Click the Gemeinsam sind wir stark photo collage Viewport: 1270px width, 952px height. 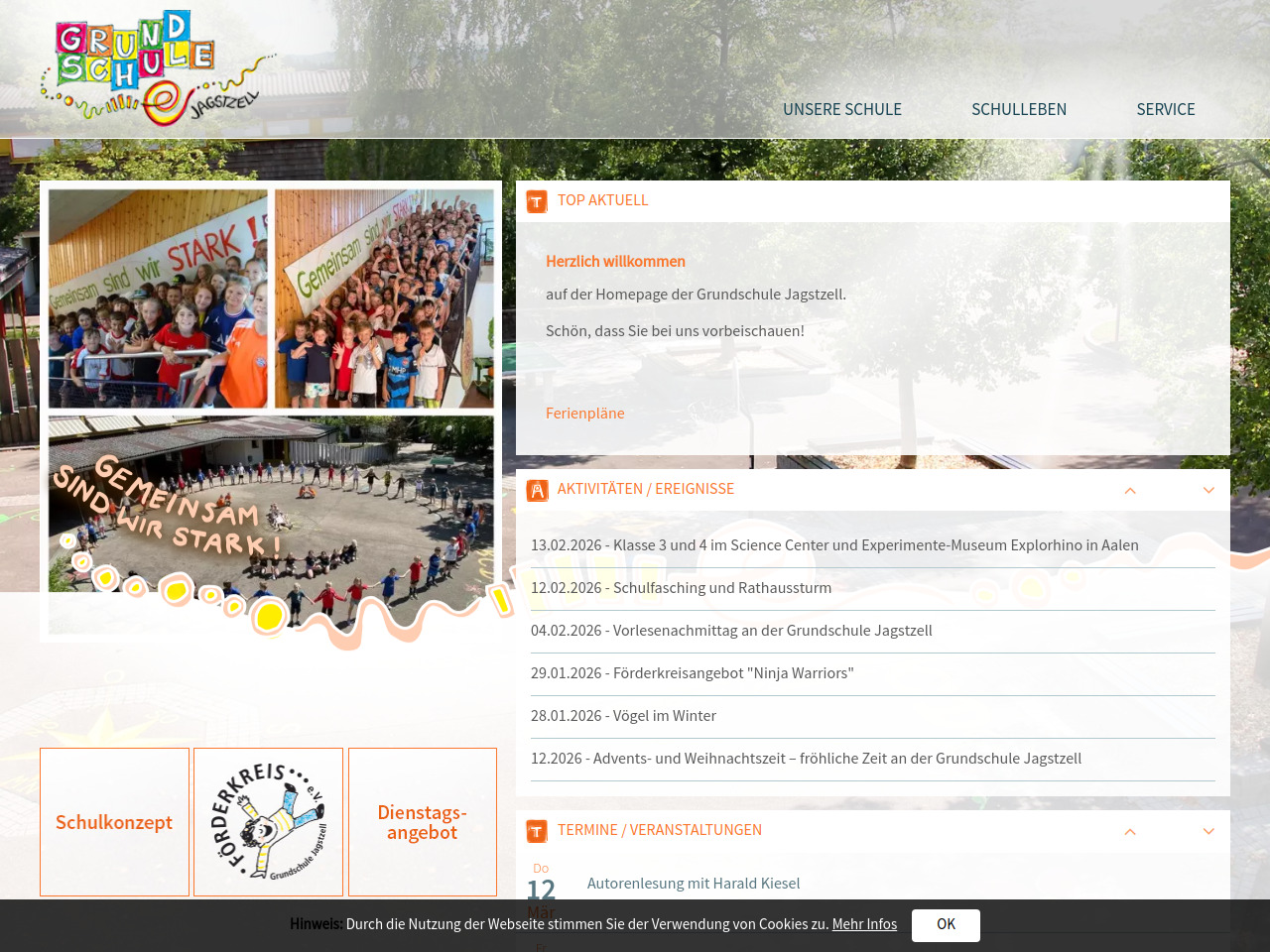tap(271, 411)
